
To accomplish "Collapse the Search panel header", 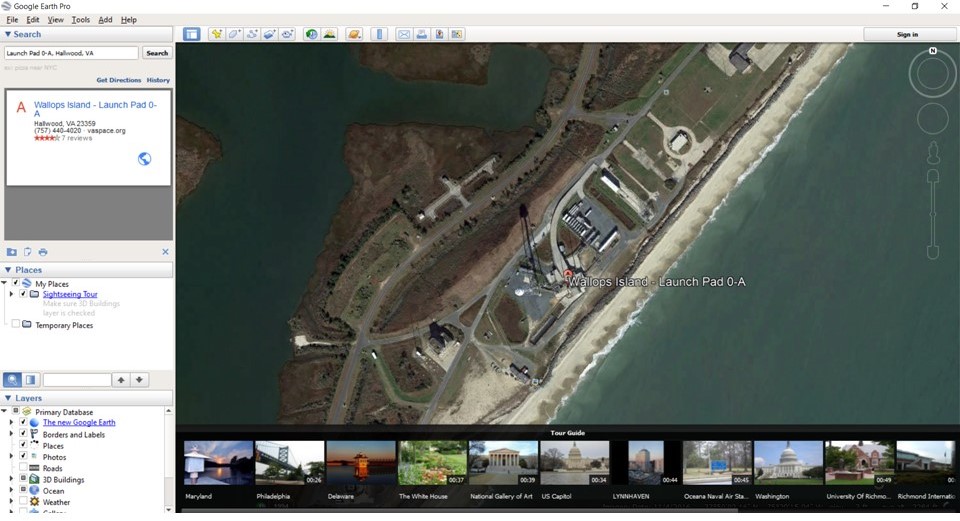I will pyautogui.click(x=88, y=34).
